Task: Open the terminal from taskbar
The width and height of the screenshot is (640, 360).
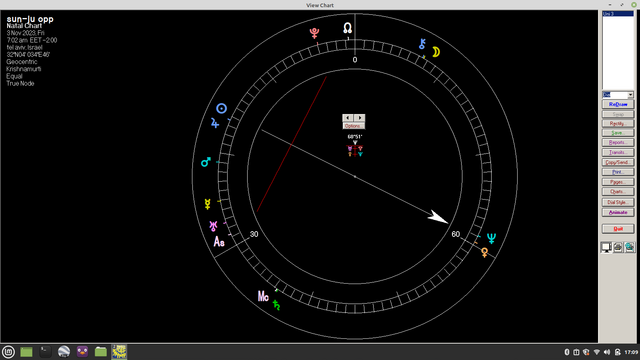Action: click(45, 351)
